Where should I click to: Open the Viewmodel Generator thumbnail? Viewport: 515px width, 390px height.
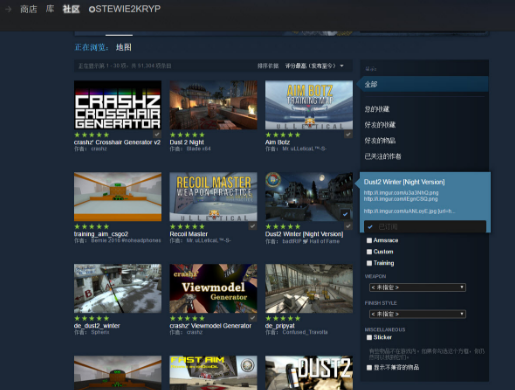pyautogui.click(x=213, y=289)
